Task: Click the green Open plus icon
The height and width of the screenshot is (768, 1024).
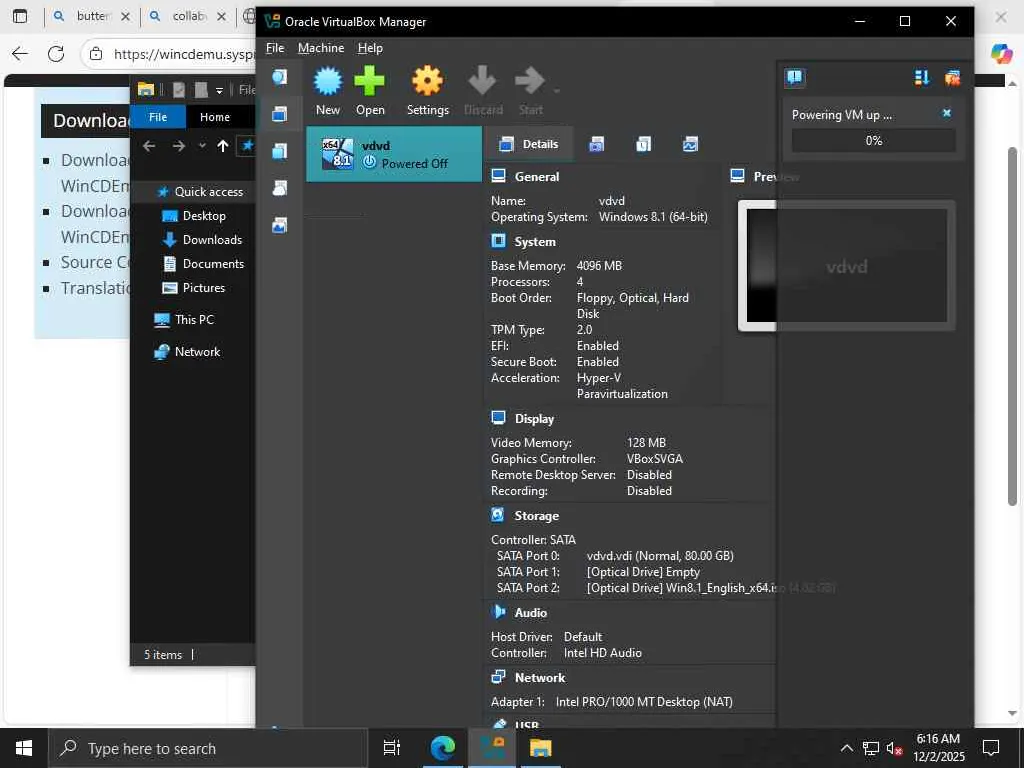Action: [370, 81]
